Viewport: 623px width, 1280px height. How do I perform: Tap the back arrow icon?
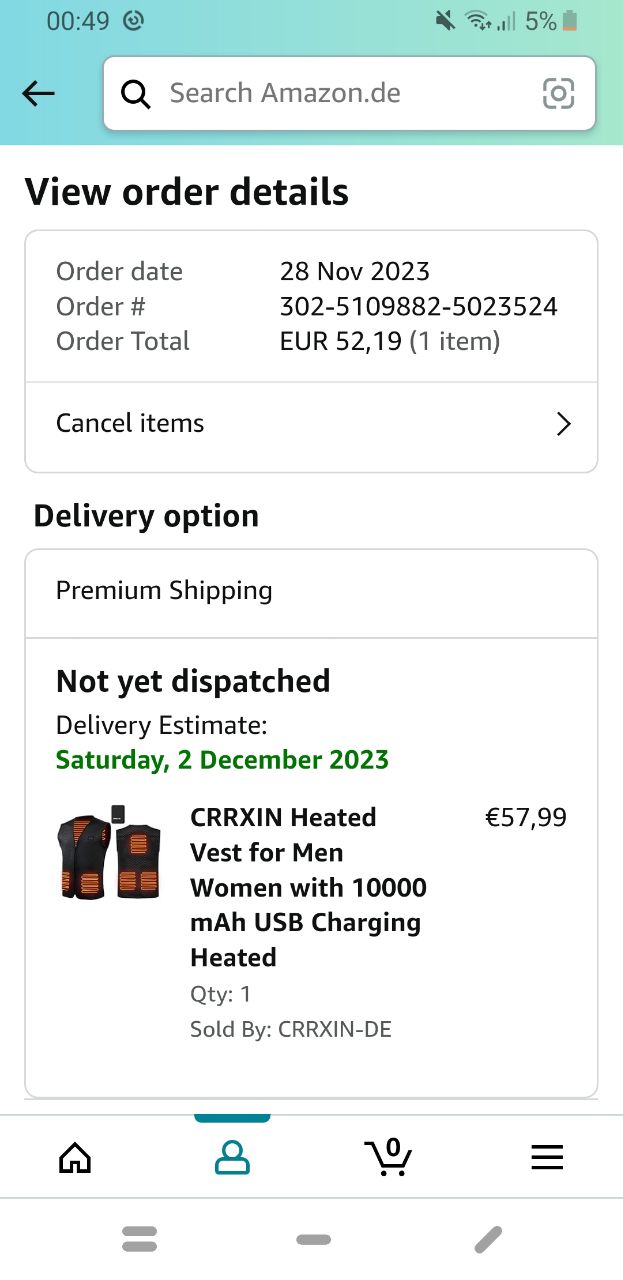pyautogui.click(x=38, y=94)
